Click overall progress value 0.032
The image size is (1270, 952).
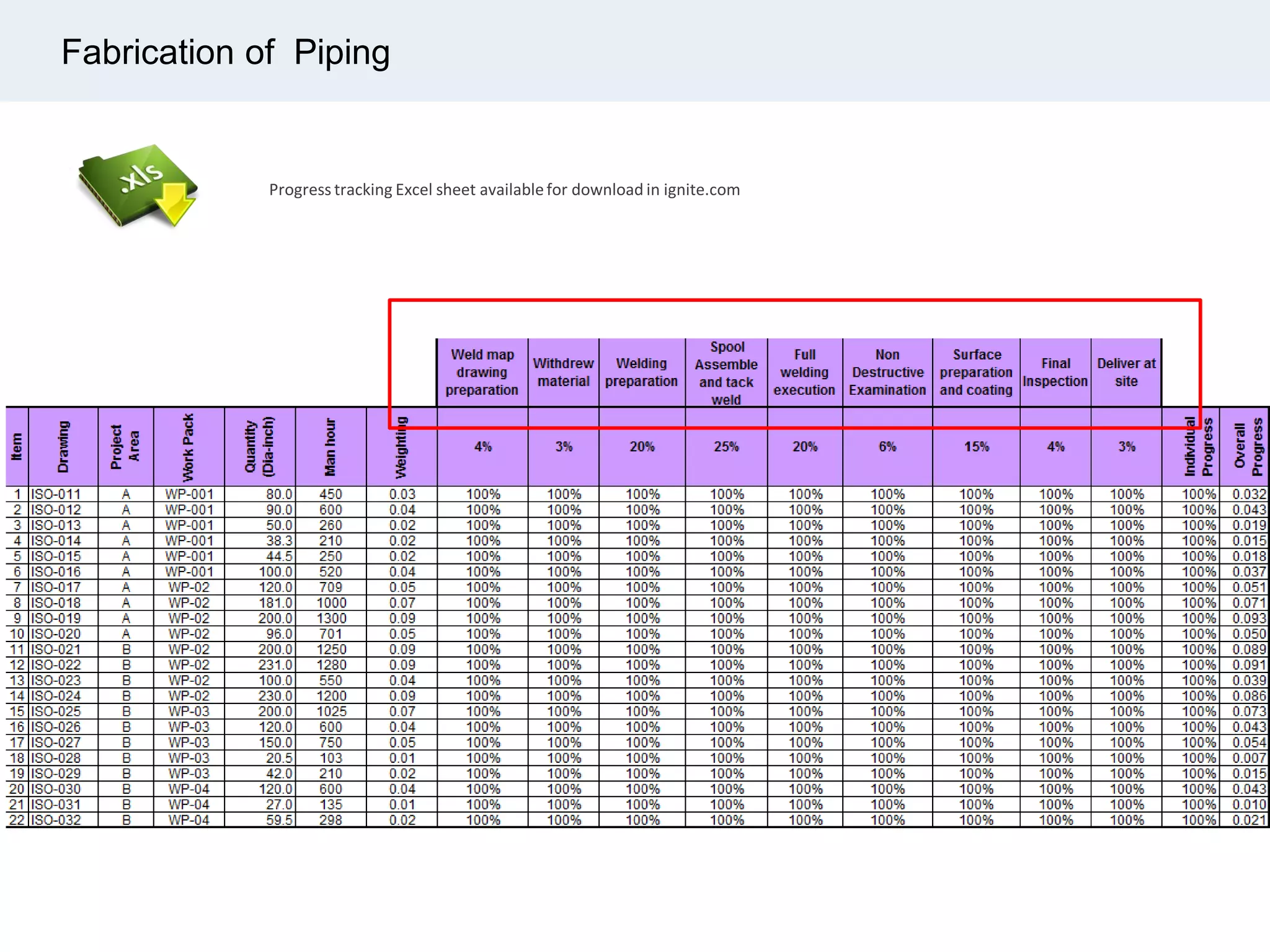1245,495
